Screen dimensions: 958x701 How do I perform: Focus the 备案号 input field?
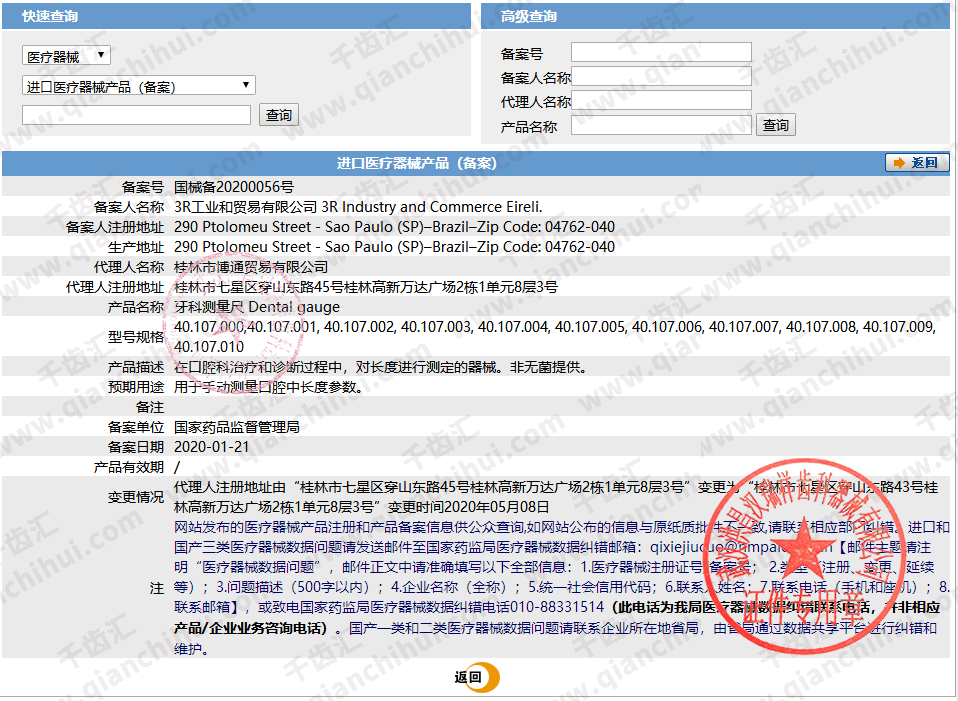coord(660,52)
